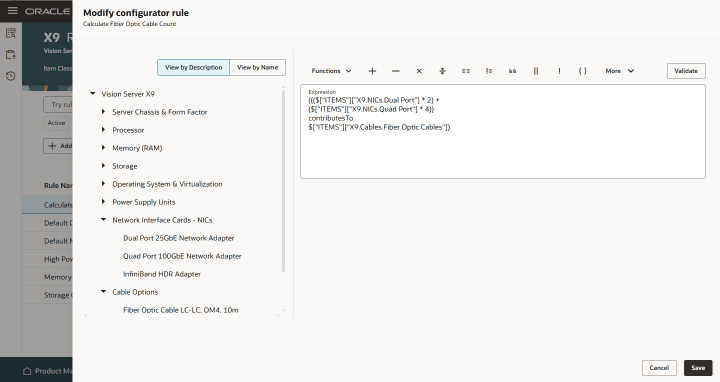Select the High Pow rule row in background
720x382 pixels.
coord(47,259)
